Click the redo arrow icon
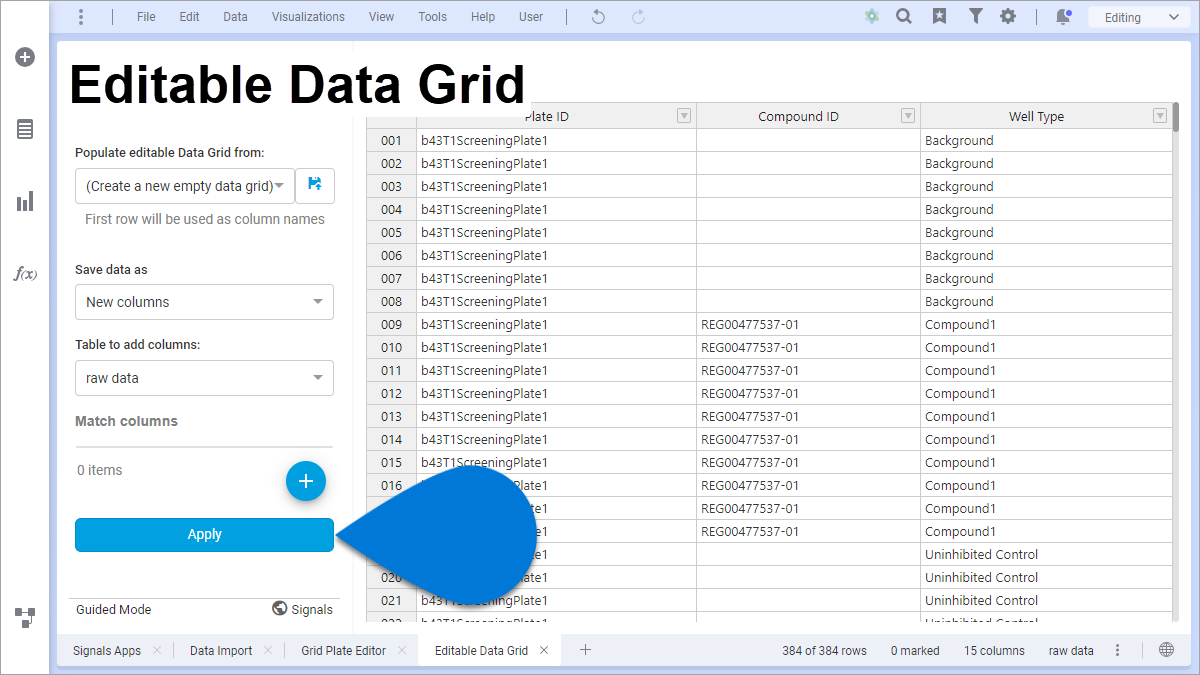Viewport: 1200px width, 675px height. [638, 17]
